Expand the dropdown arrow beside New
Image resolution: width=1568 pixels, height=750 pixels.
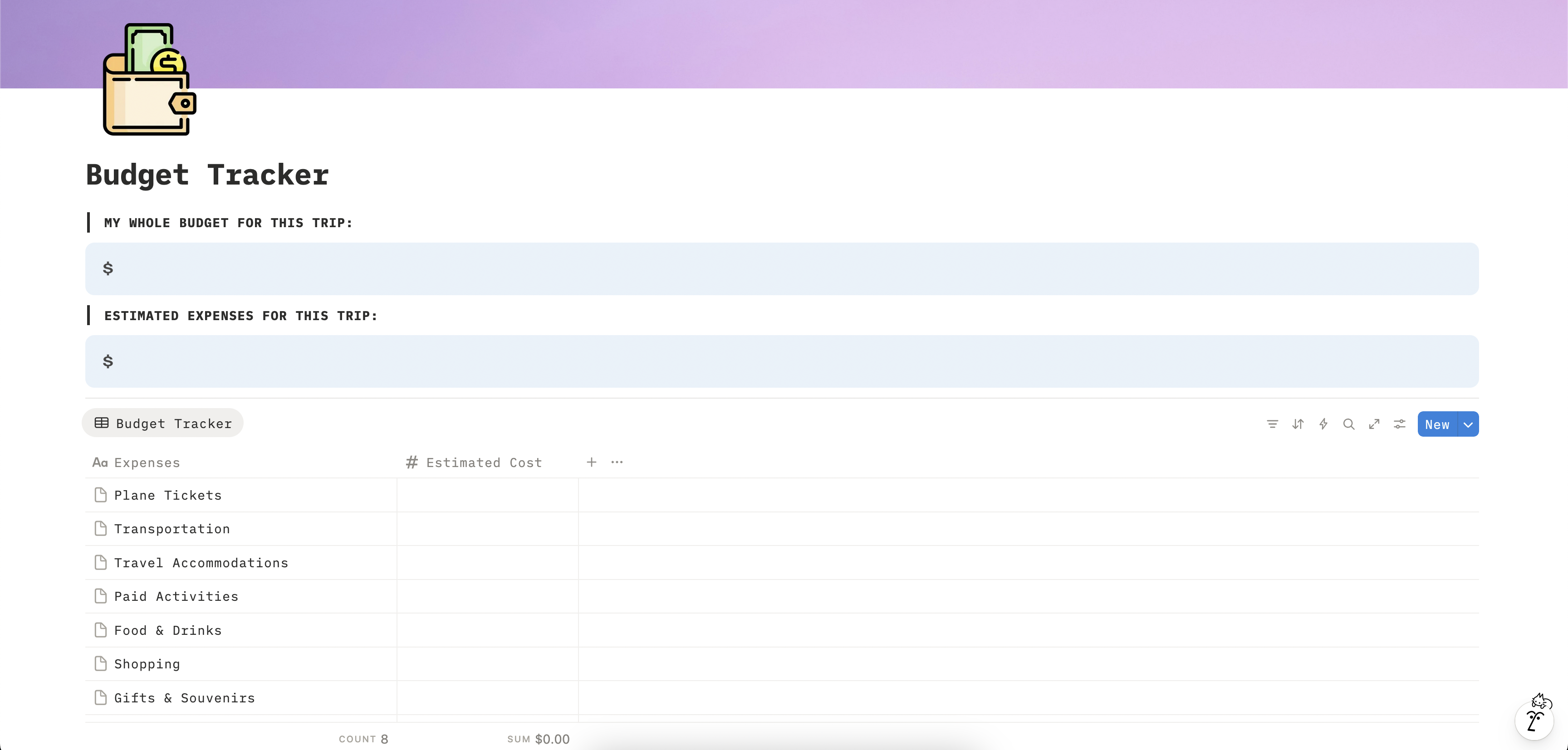point(1468,424)
